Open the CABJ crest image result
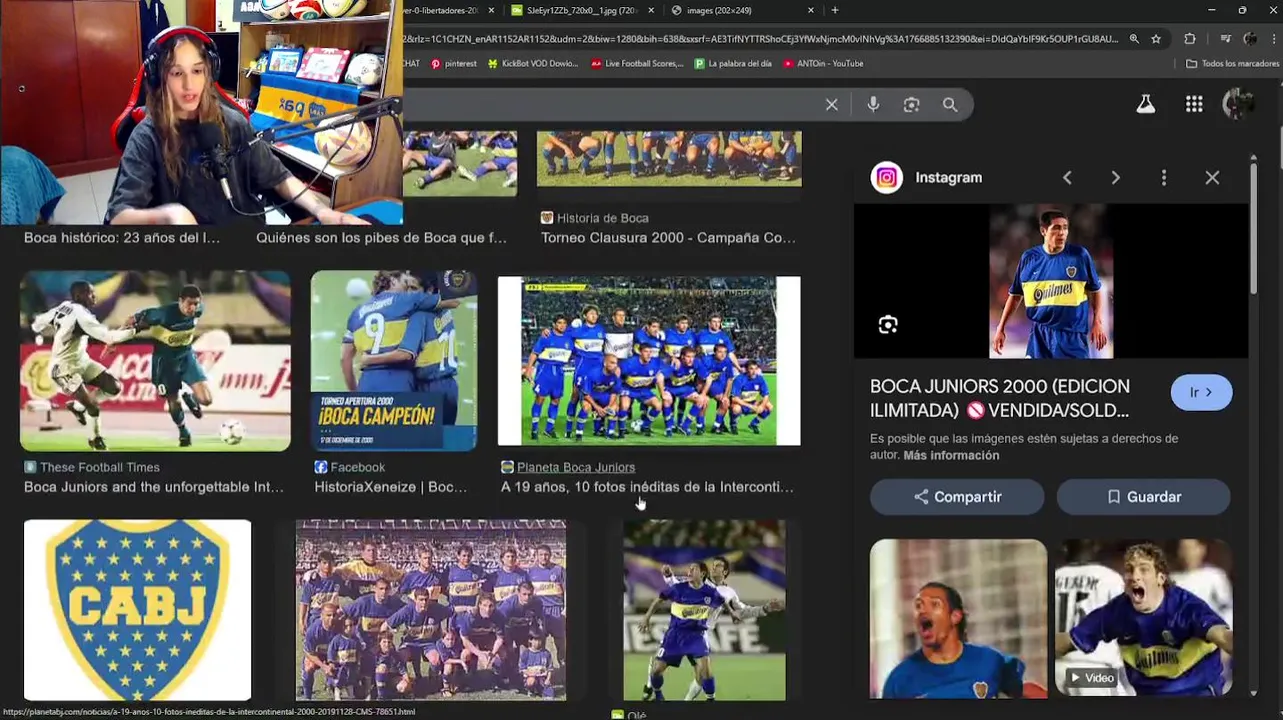 138,610
